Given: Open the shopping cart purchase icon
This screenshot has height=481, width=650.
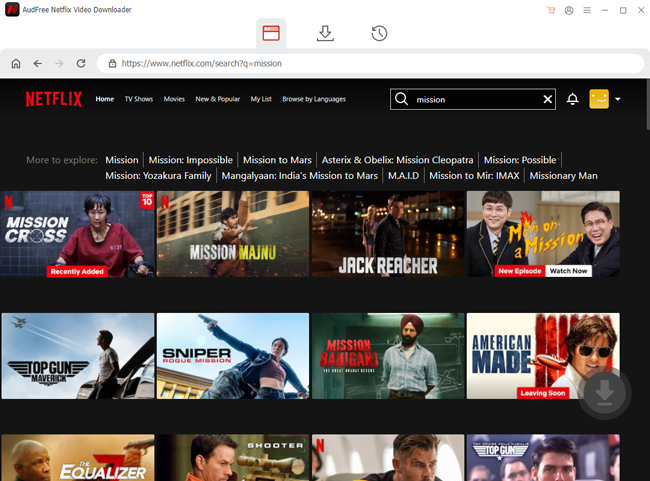Looking at the screenshot, I should (551, 10).
